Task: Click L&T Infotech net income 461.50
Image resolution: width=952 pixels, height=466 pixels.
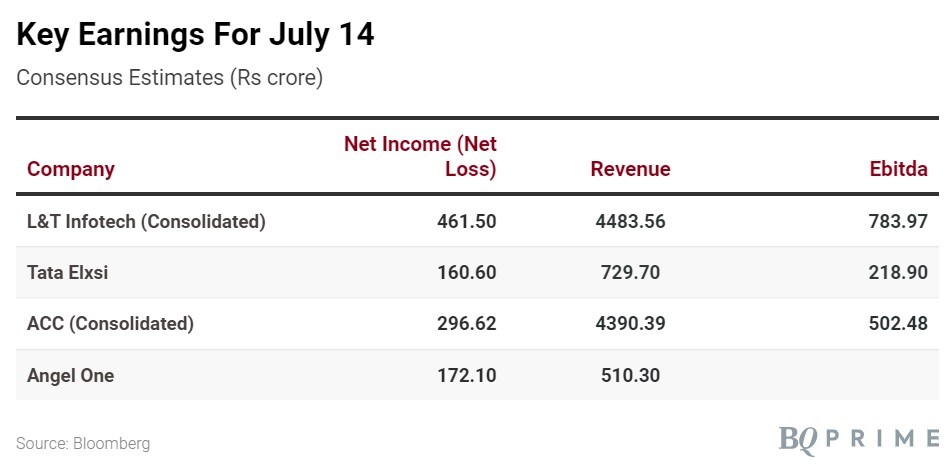Action: pyautogui.click(x=467, y=222)
